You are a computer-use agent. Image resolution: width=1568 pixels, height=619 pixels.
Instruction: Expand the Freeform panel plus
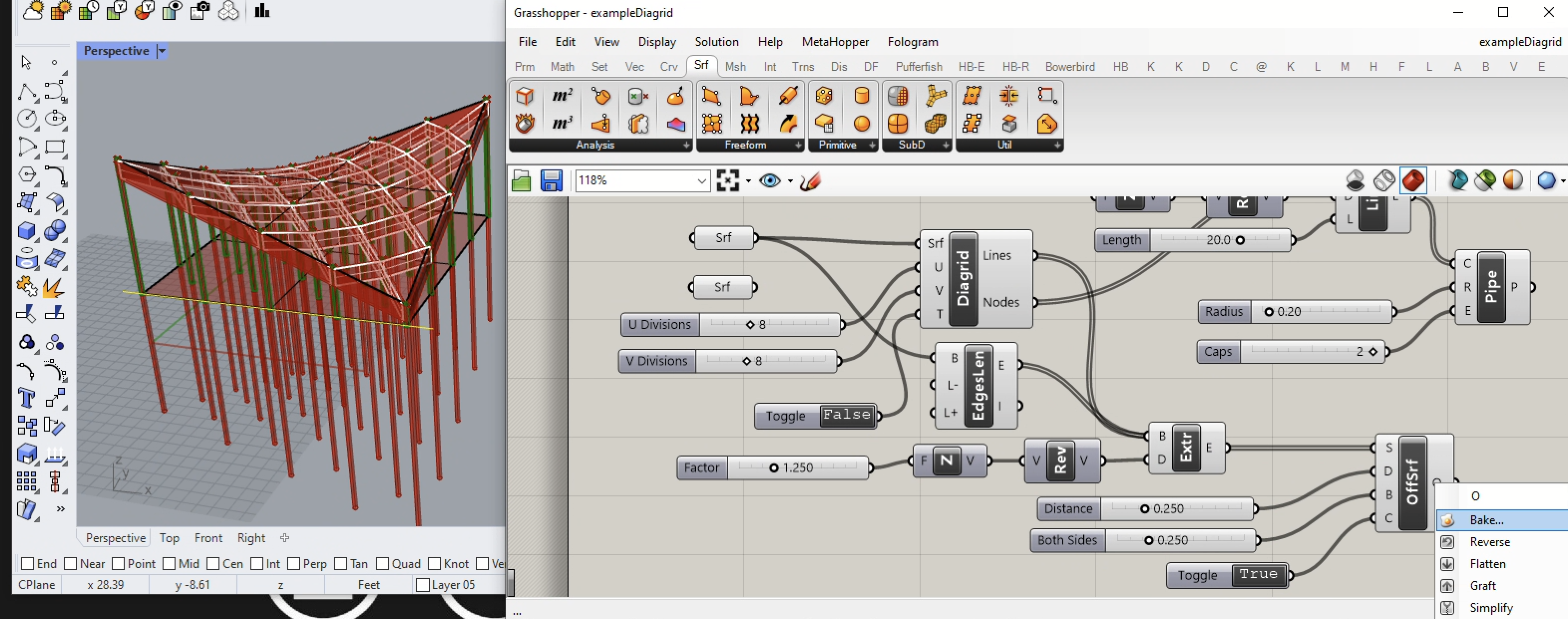pyautogui.click(x=798, y=146)
